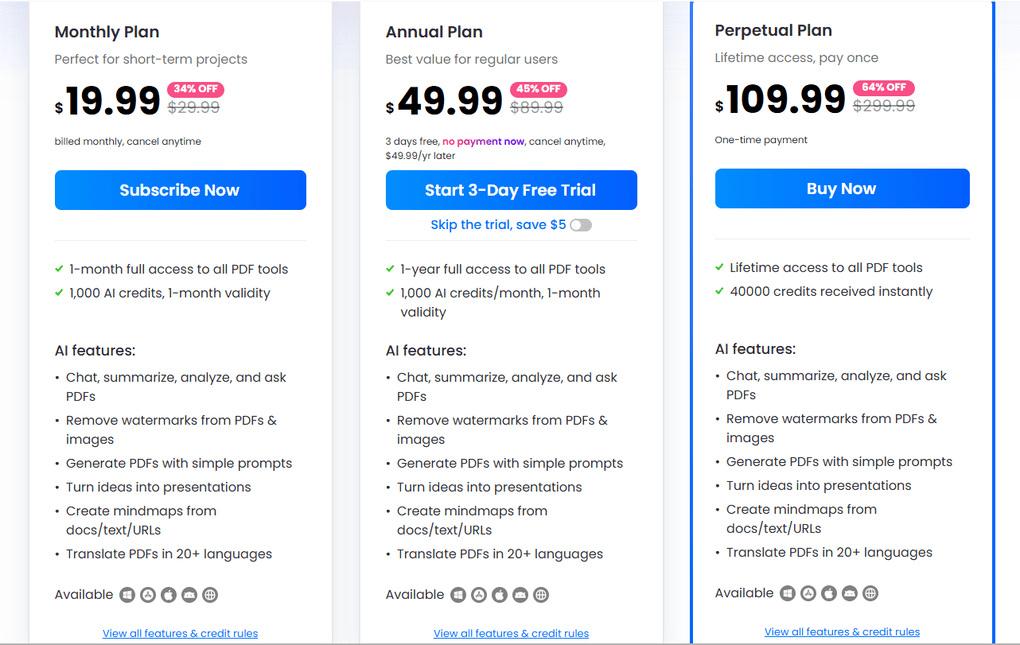Select the Android icon under Annual Plan
This screenshot has width=1020, height=645.
point(520,594)
